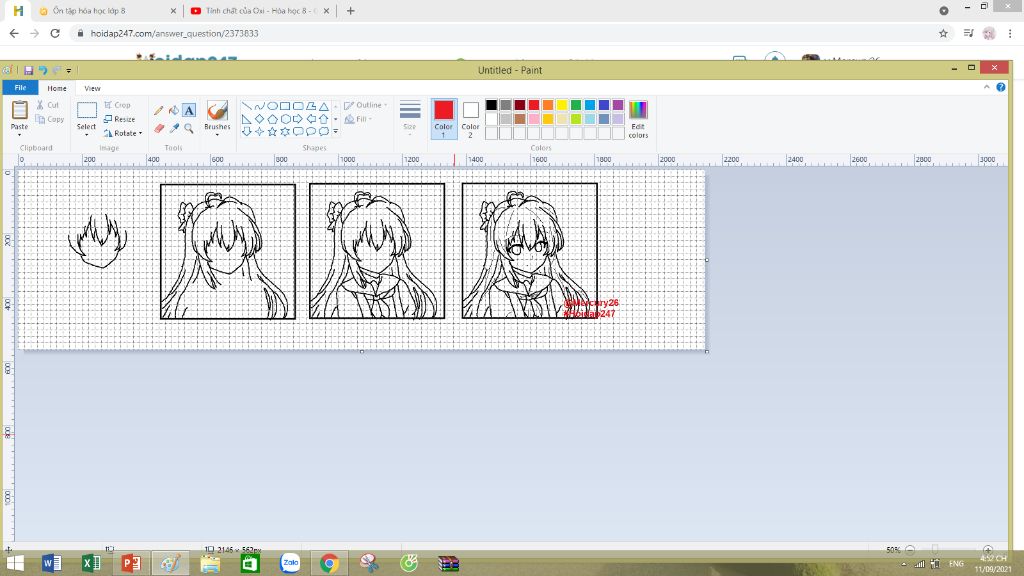Pick the purple color swatch
The height and width of the screenshot is (576, 1024).
click(x=618, y=105)
